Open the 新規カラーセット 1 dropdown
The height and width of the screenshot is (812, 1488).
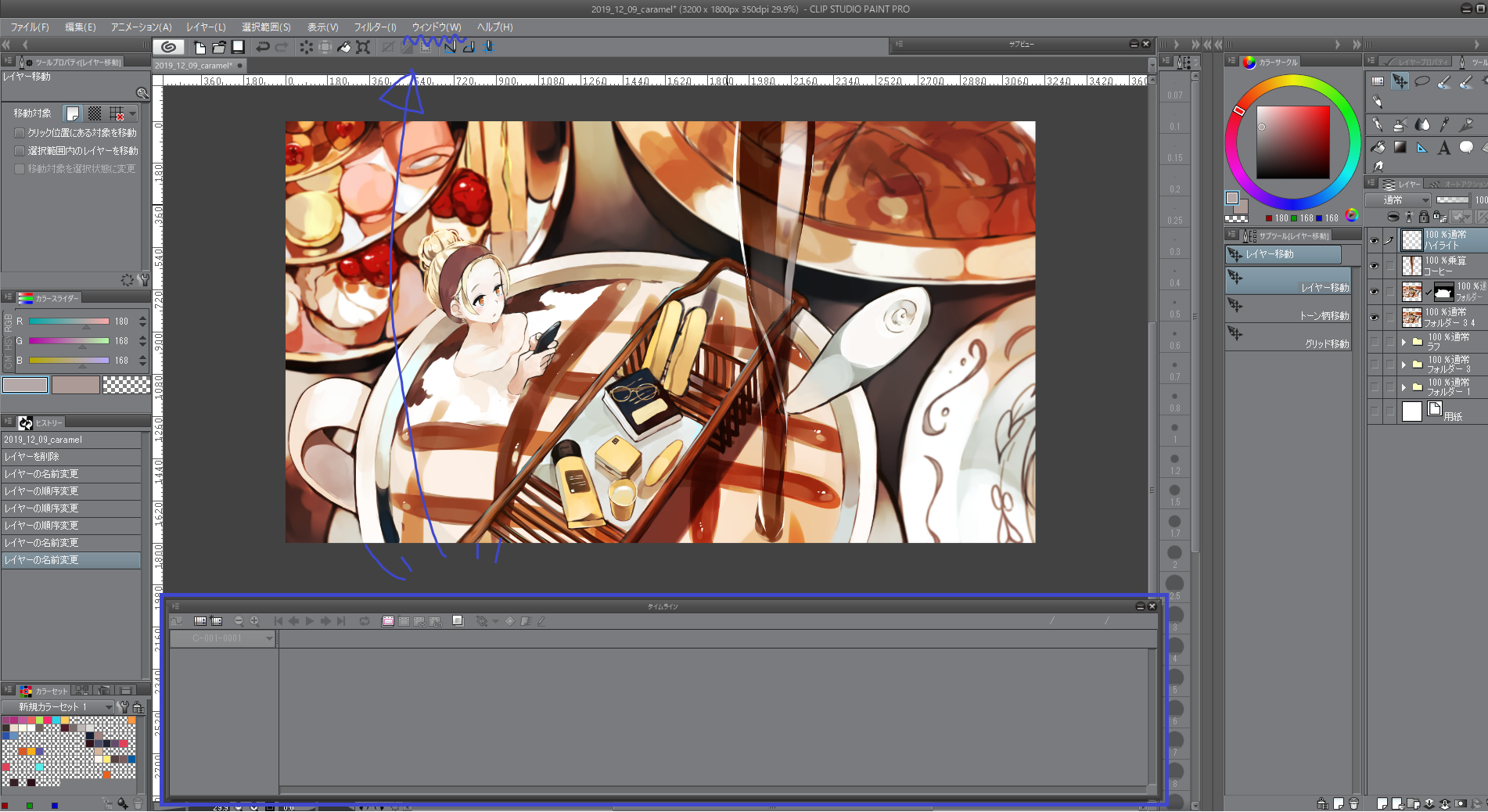(58, 707)
